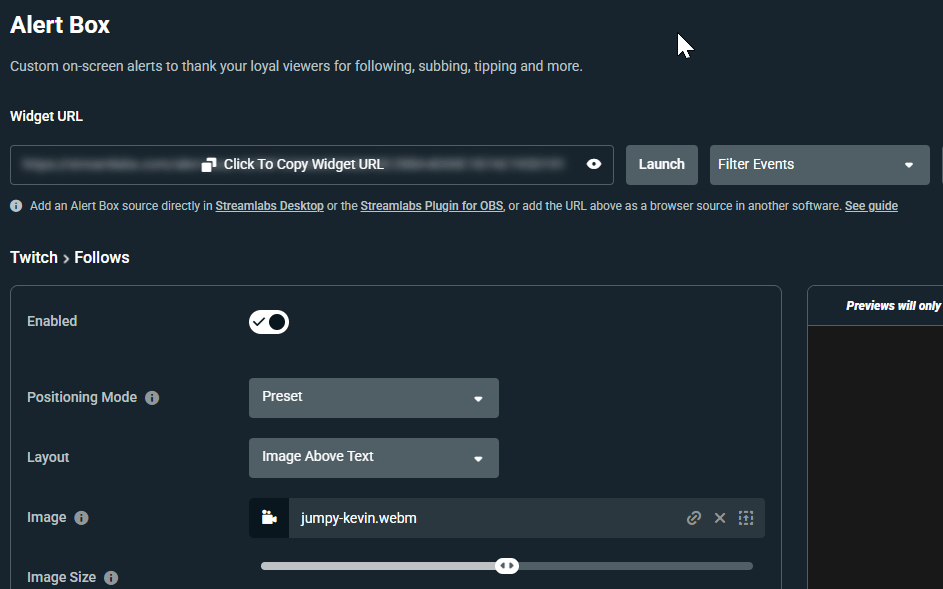Click the info icon before 'Add an Alert Box'

16,206
